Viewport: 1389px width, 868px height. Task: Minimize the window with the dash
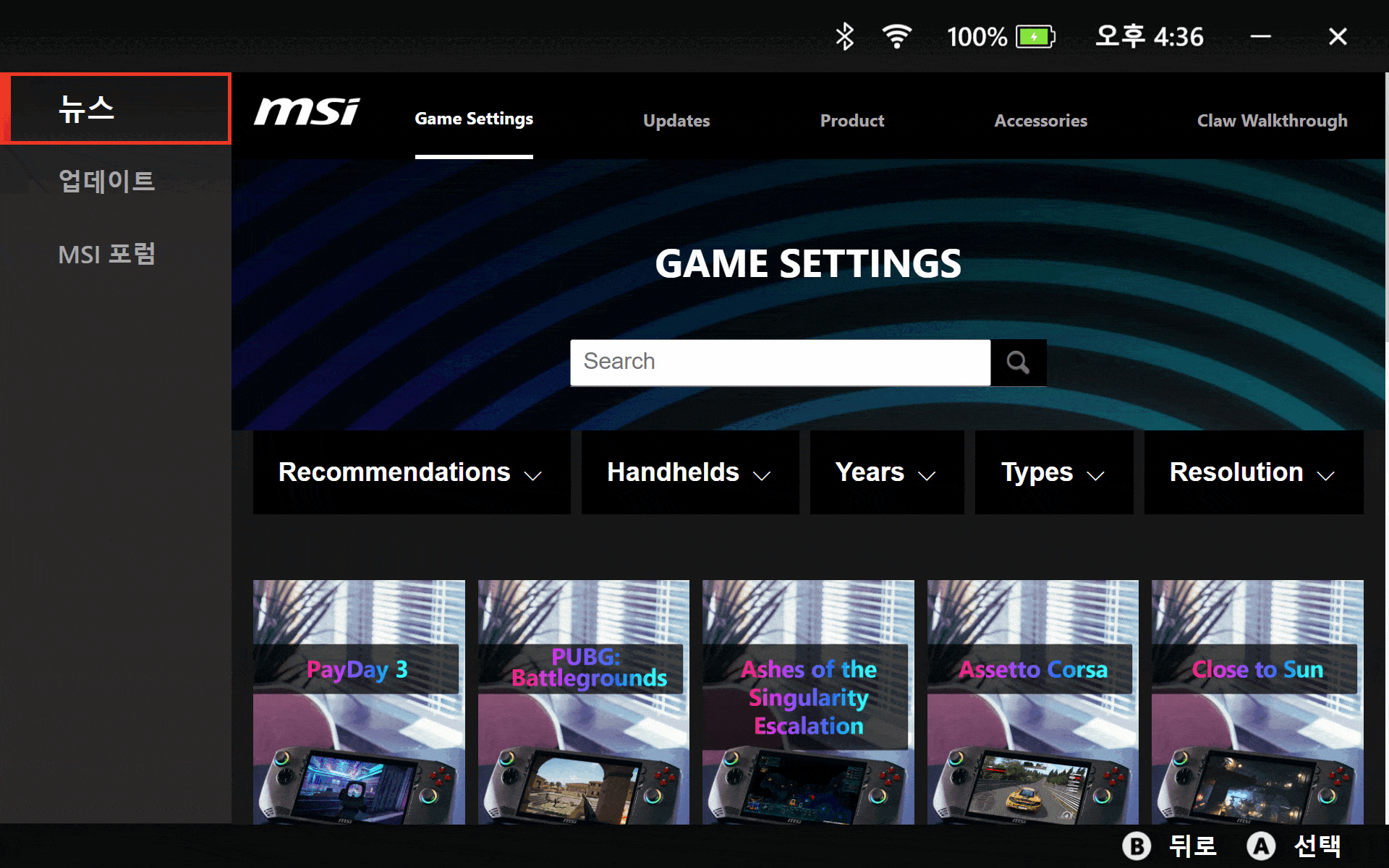click(x=1261, y=36)
